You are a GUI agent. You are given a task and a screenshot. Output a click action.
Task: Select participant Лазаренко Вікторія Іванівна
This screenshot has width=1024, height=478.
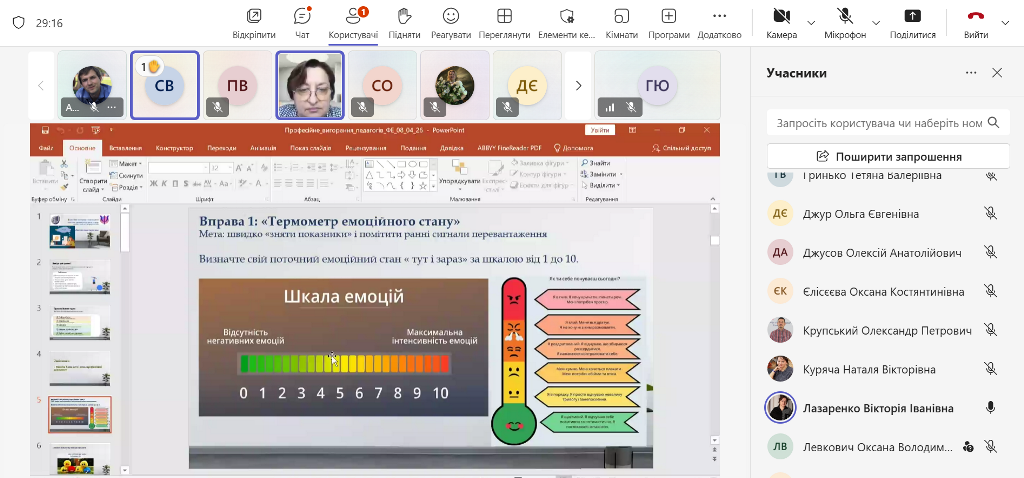click(x=877, y=408)
